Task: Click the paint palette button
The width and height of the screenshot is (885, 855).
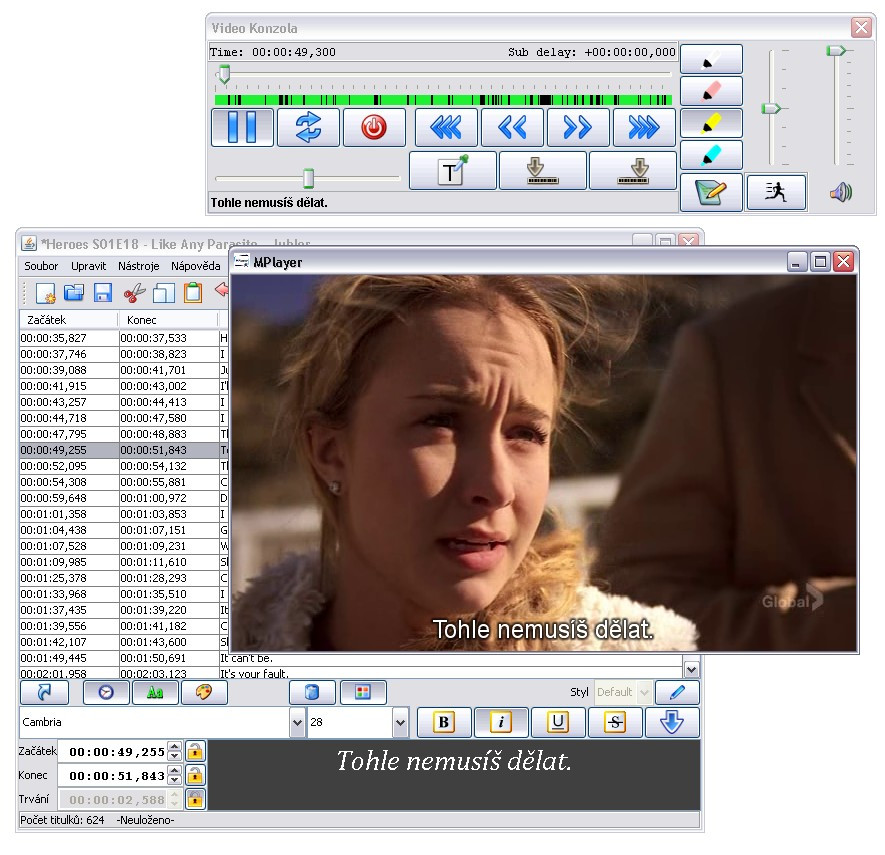Action: tap(204, 692)
